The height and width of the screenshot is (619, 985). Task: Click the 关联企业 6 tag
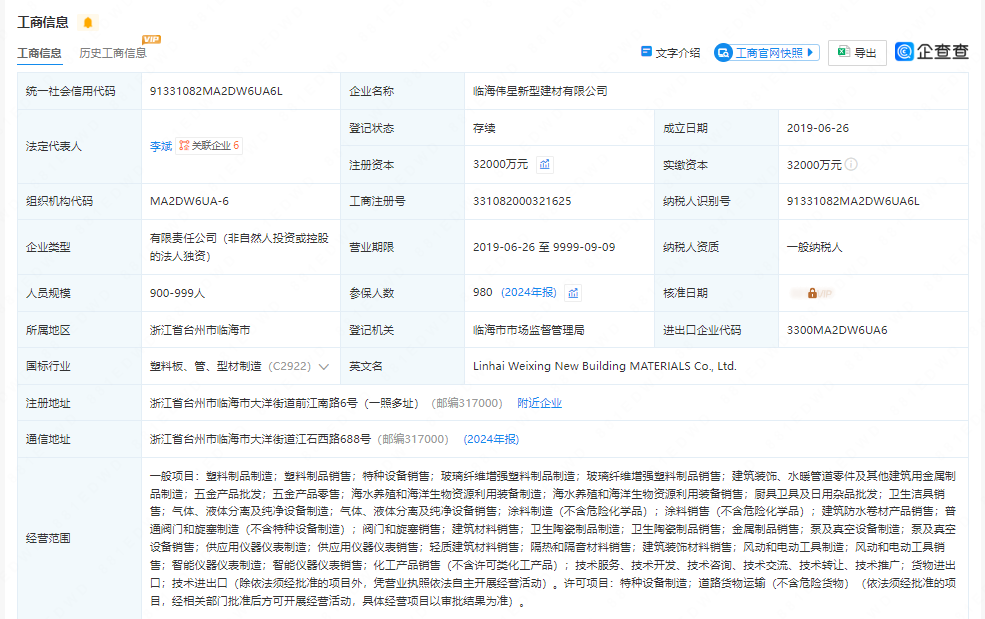pyautogui.click(x=210, y=146)
